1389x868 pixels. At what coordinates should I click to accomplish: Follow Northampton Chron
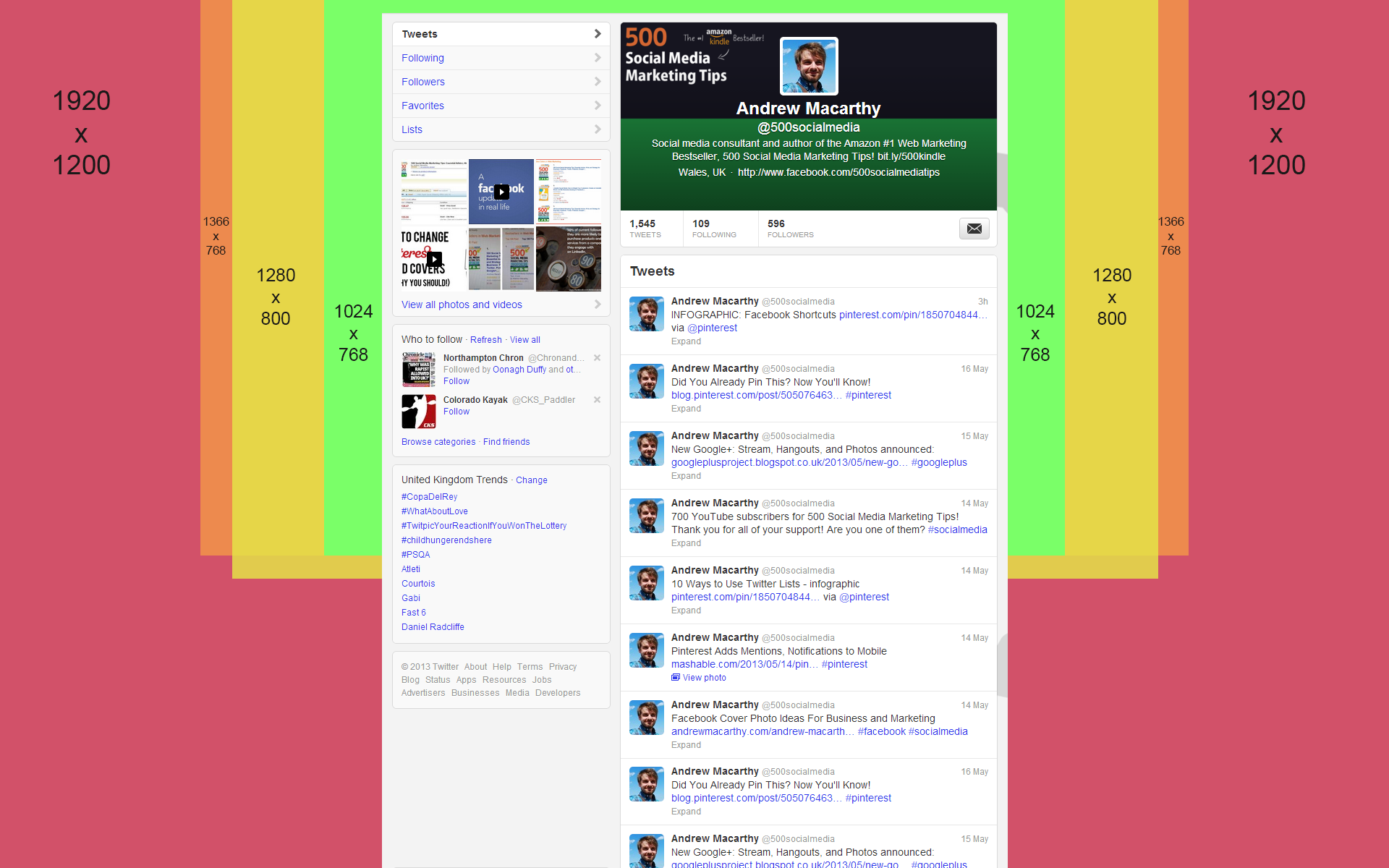456,381
